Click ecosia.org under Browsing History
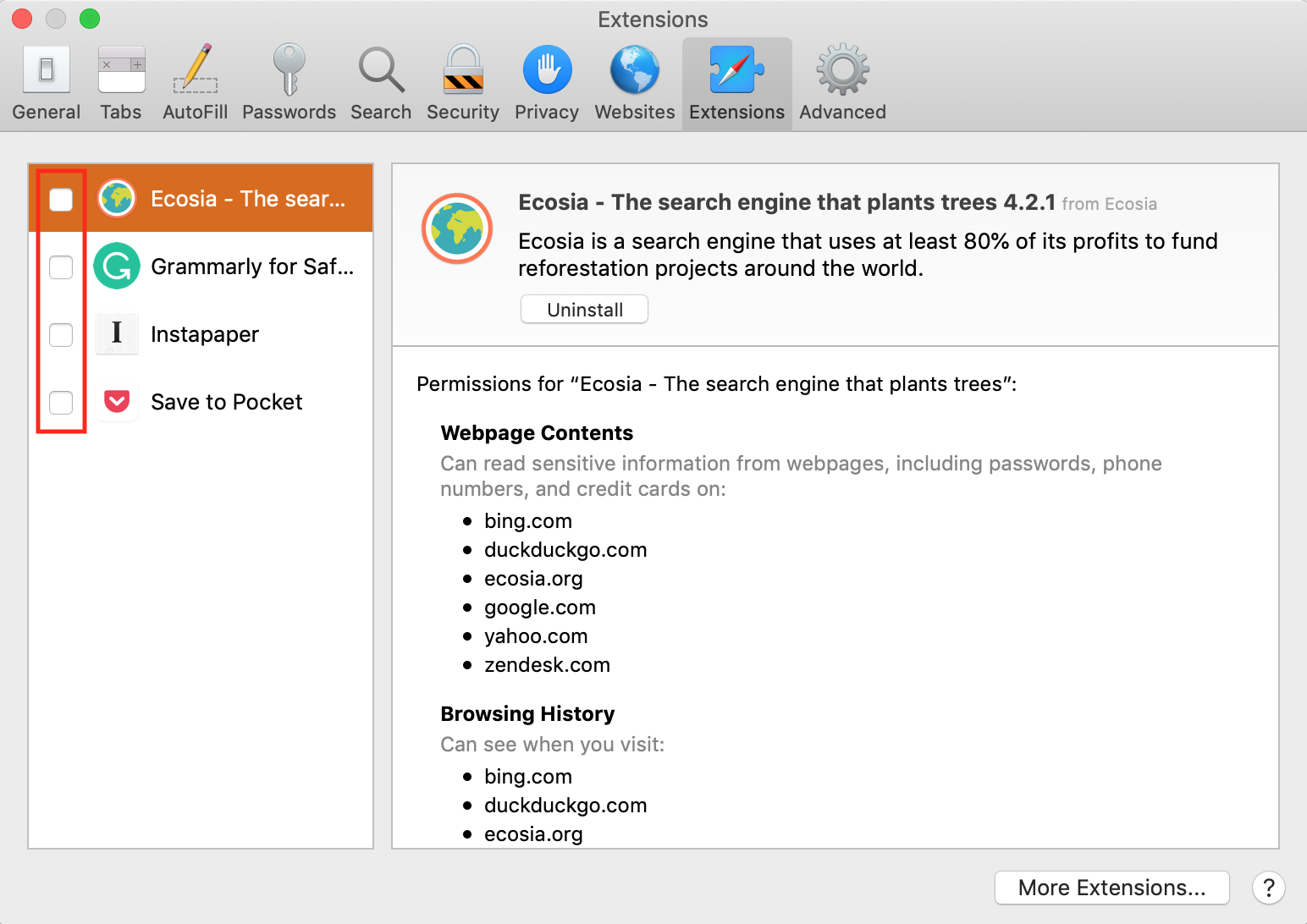The height and width of the screenshot is (924, 1307). tap(533, 834)
